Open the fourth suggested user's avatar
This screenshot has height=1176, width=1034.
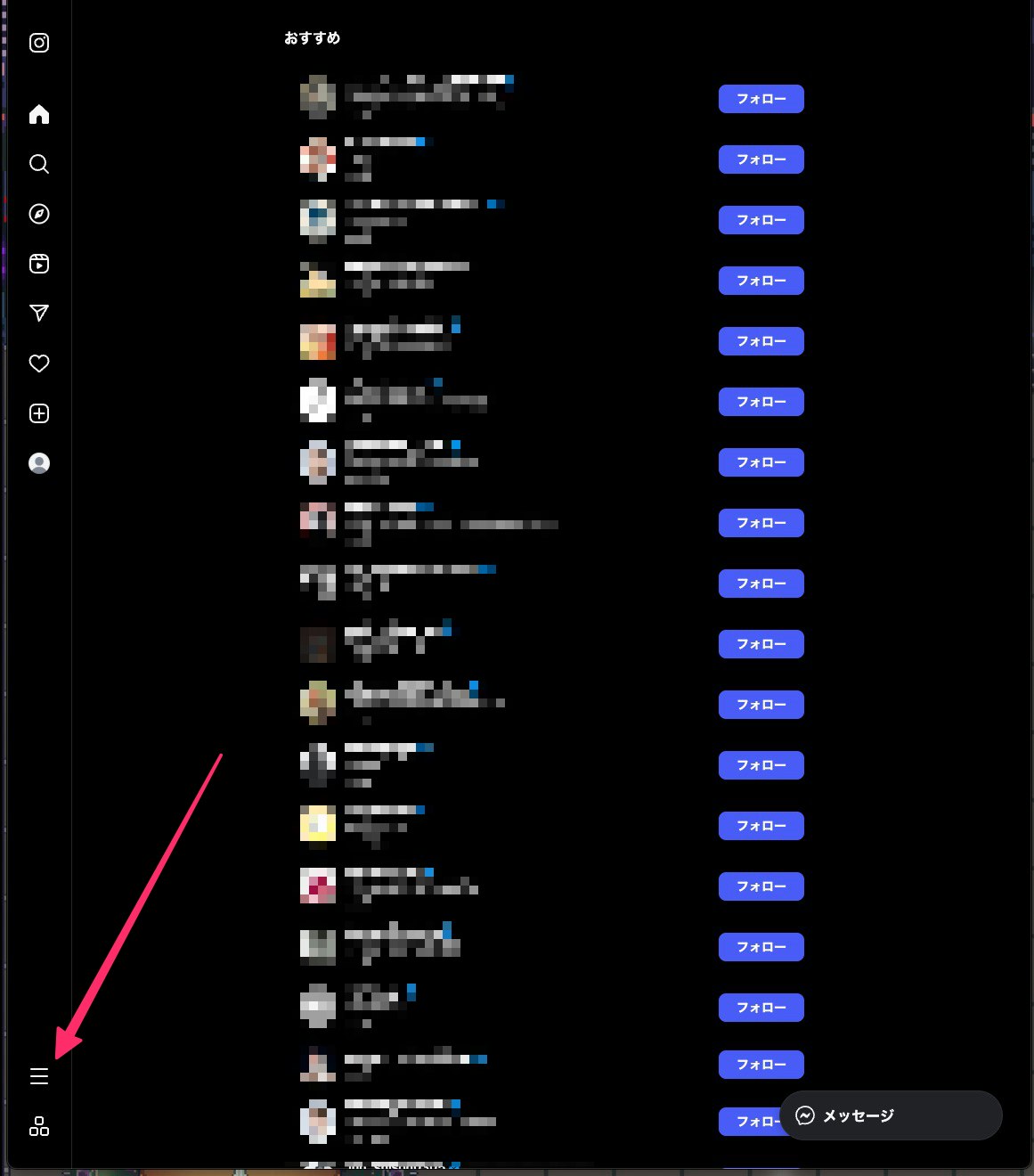[318, 280]
